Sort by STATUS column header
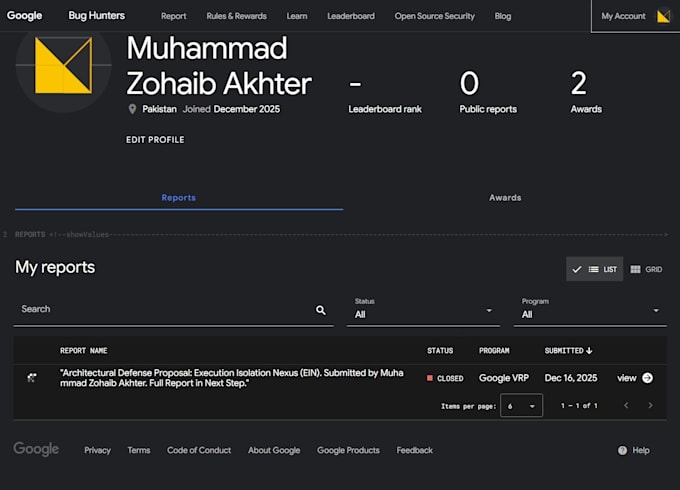Image resolution: width=680 pixels, height=490 pixels. [440, 350]
